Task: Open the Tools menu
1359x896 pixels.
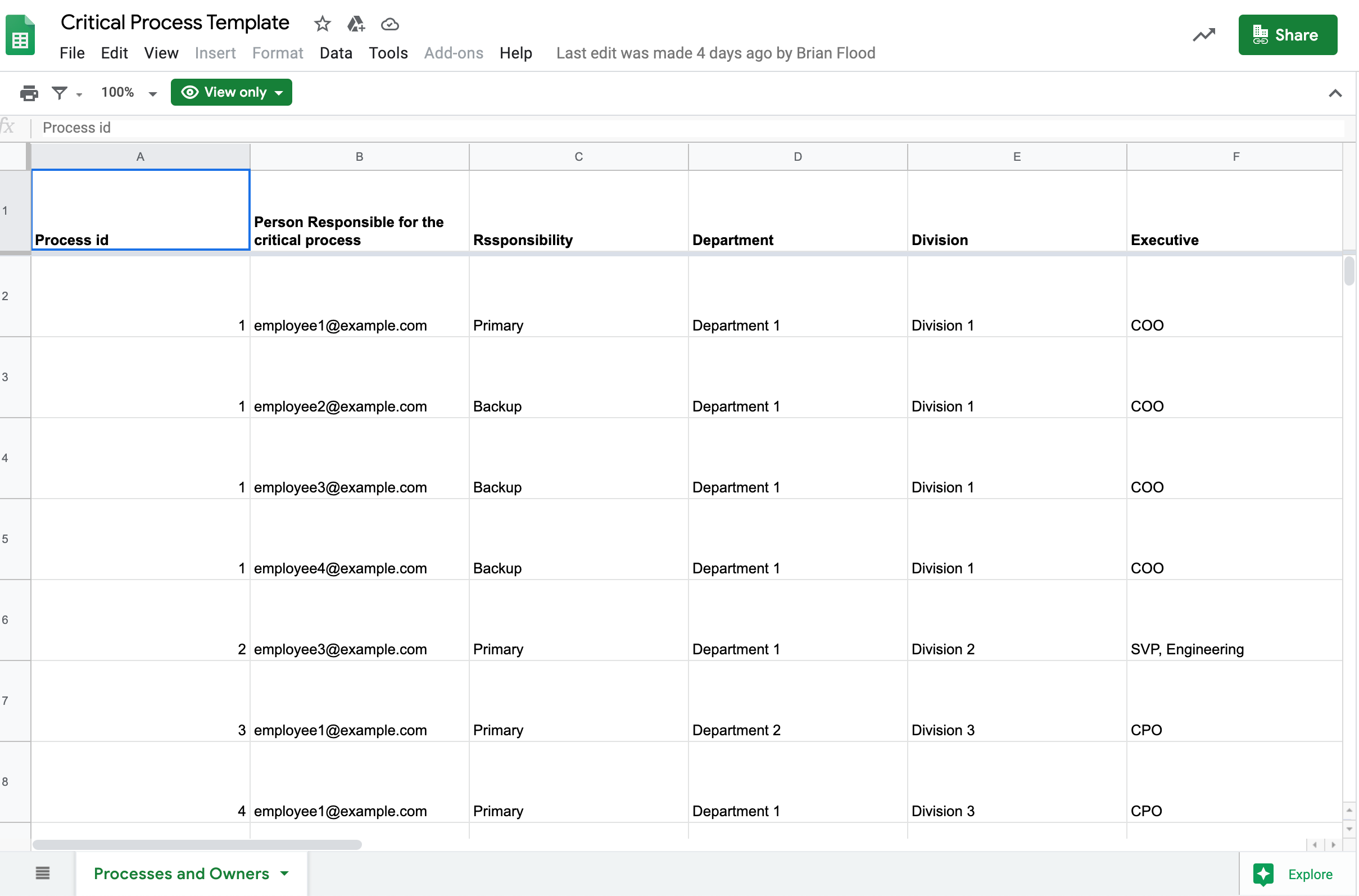Action: pos(388,53)
